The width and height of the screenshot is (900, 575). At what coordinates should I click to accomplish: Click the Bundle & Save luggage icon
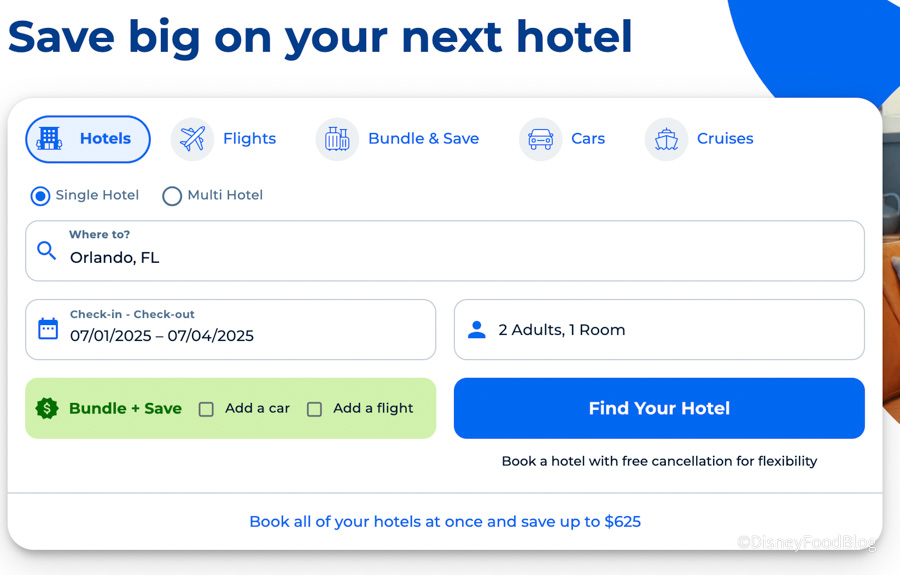[337, 139]
